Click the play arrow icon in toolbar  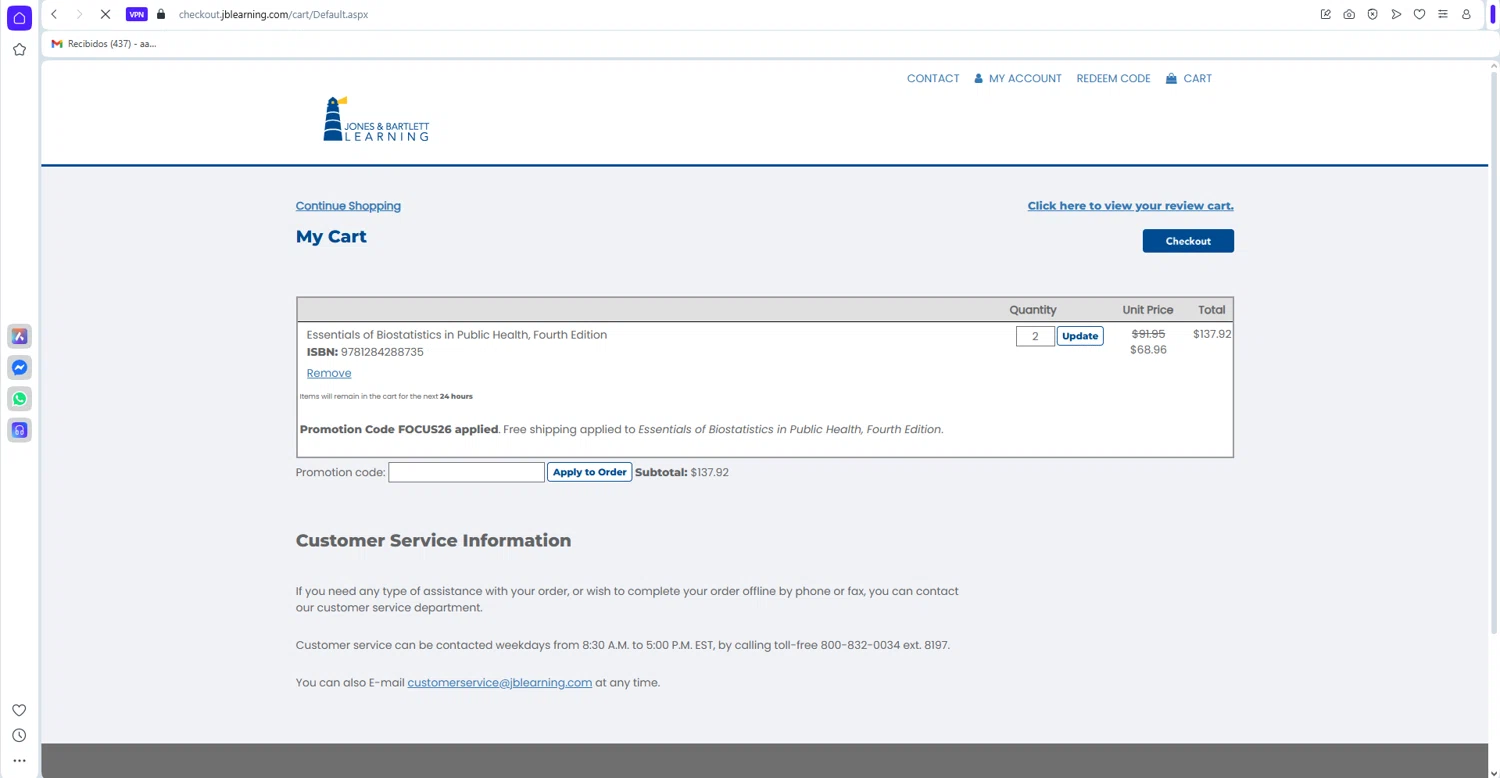click(x=1396, y=14)
